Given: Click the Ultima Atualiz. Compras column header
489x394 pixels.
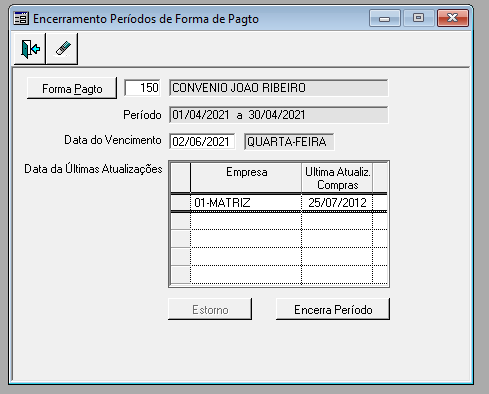Looking at the screenshot, I should (337, 177).
